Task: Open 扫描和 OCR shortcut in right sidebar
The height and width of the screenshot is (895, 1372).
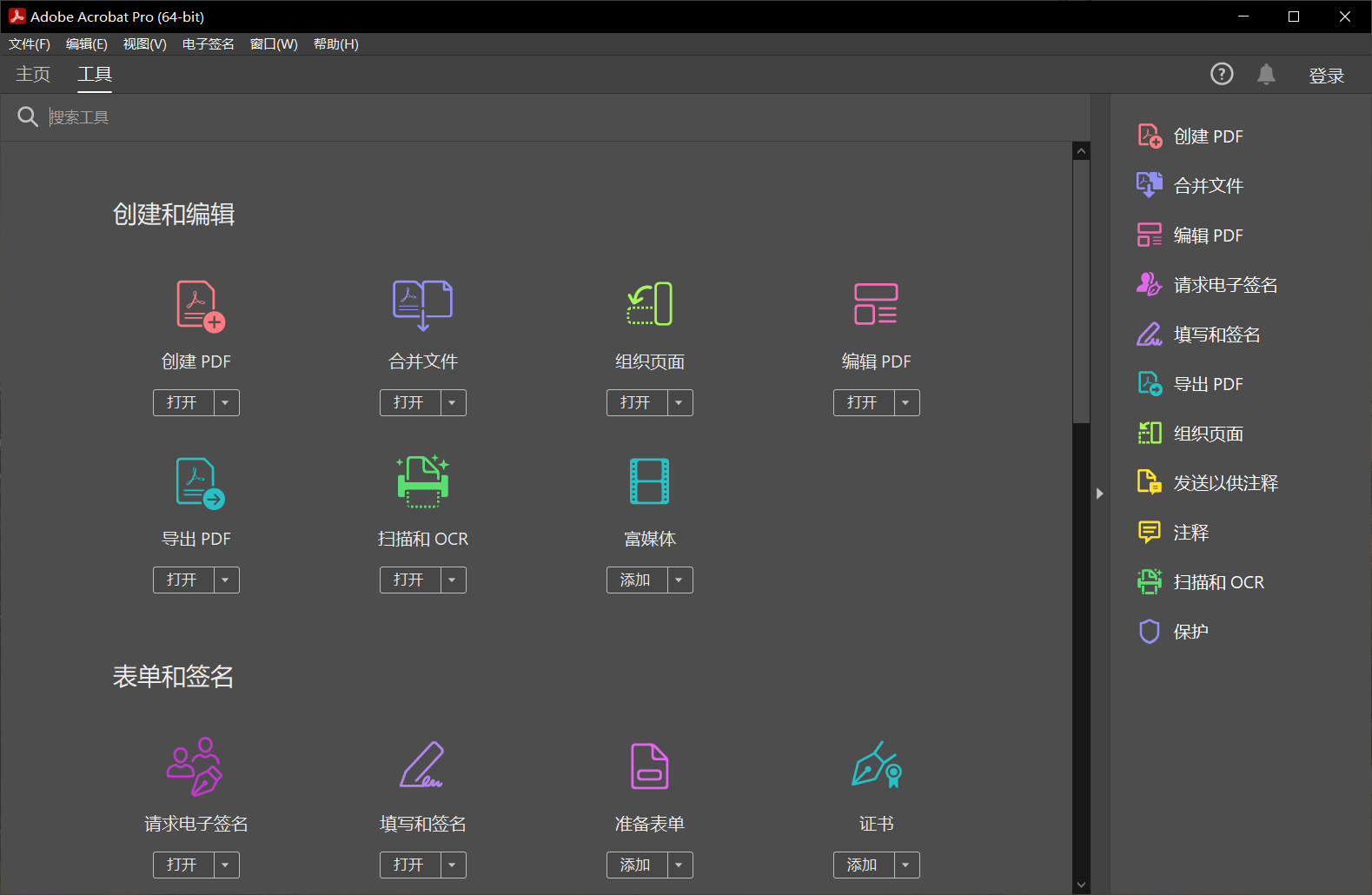Action: click(x=1202, y=582)
